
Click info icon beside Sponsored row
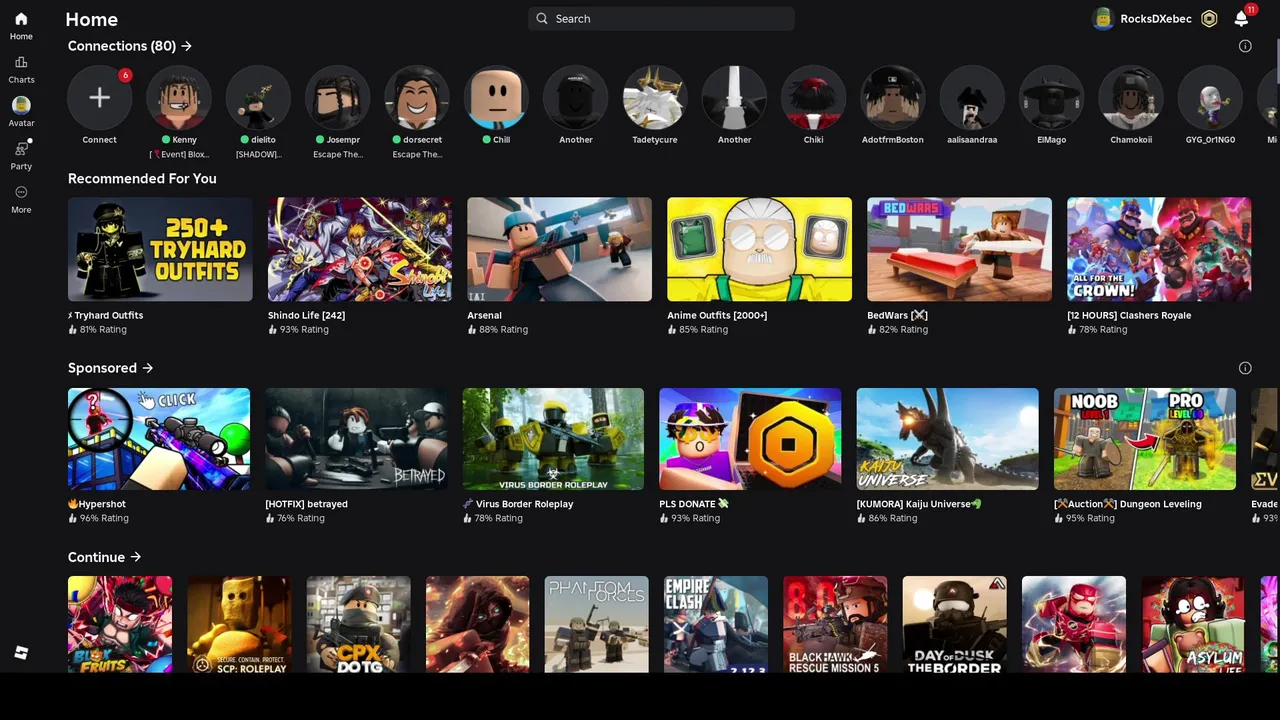1245,368
